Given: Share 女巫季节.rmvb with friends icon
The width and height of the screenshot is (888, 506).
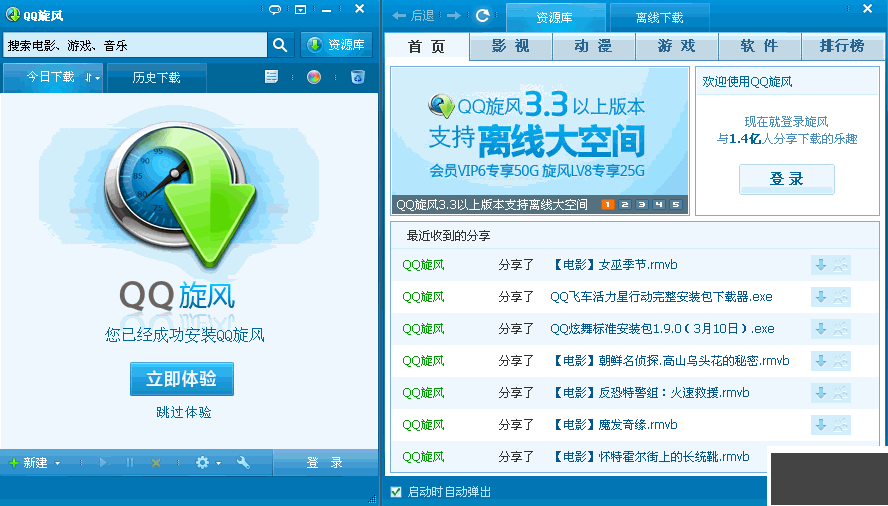Looking at the screenshot, I should pyautogui.click(x=841, y=265).
